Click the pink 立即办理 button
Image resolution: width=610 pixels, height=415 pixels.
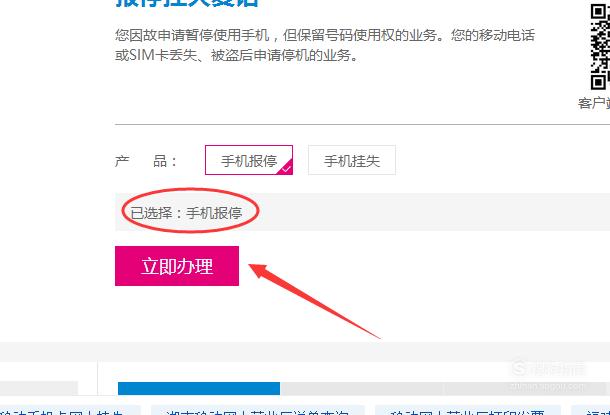tap(177, 266)
